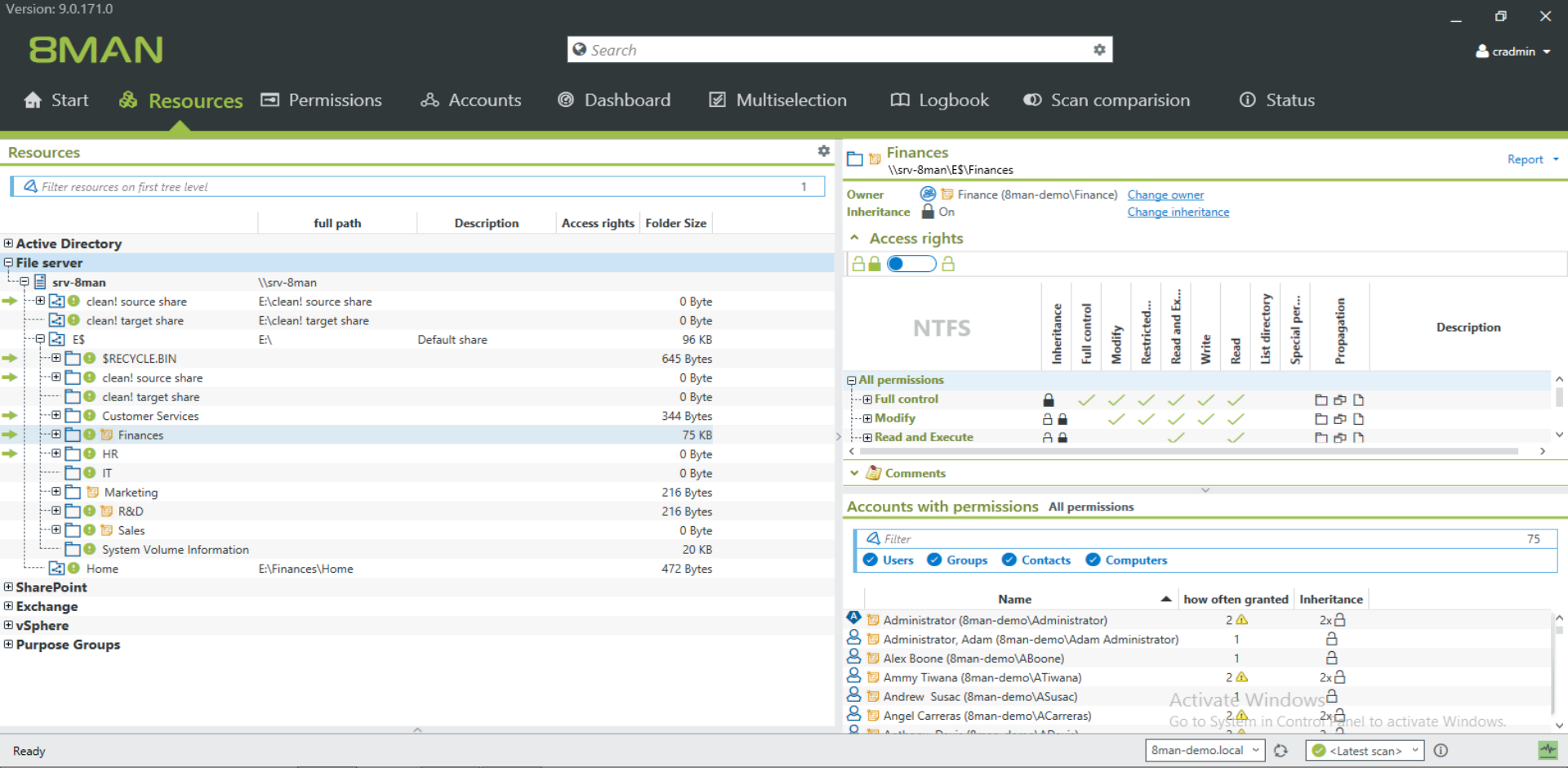Sort by the how often granted column
1568x768 pixels.
click(1236, 599)
